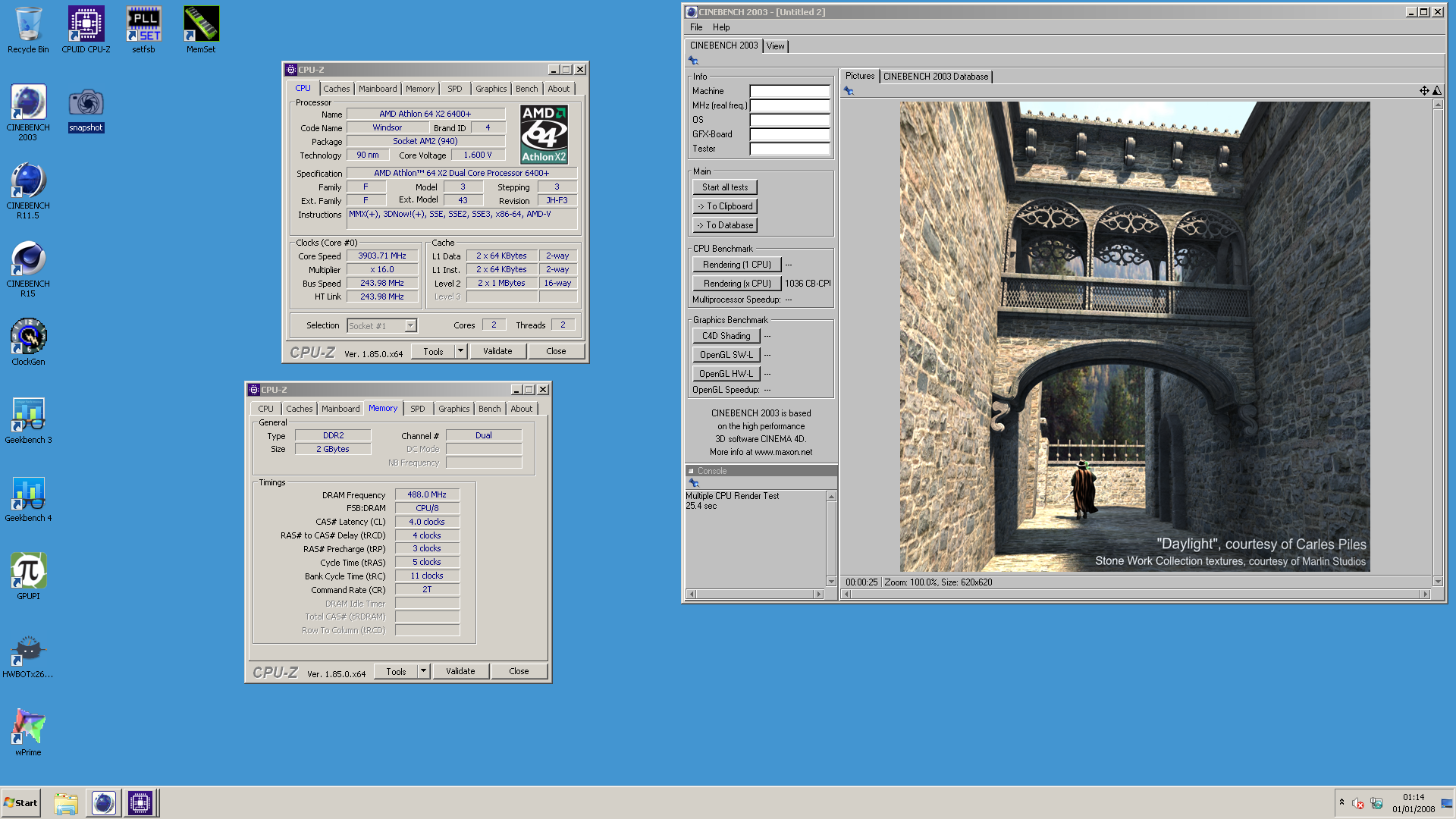Select the CINEBENCH R15 desktop icon
Viewport: 1456px width, 819px height.
pos(28,268)
